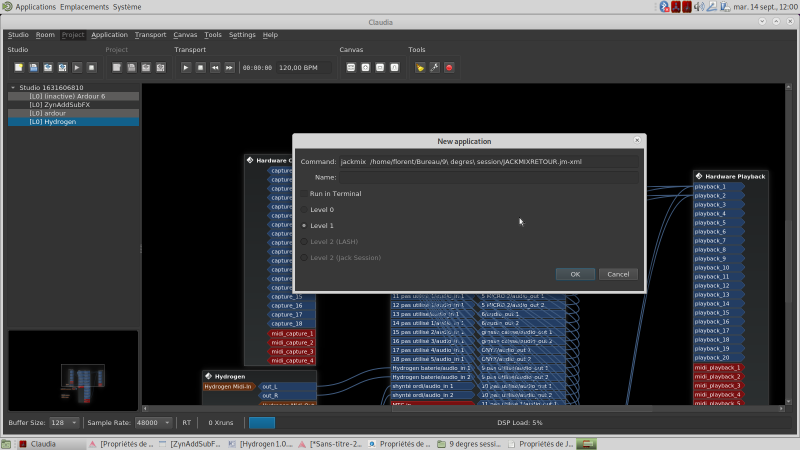Click the canvas mini preview thumbnail
The image size is (800, 450).
73,370
